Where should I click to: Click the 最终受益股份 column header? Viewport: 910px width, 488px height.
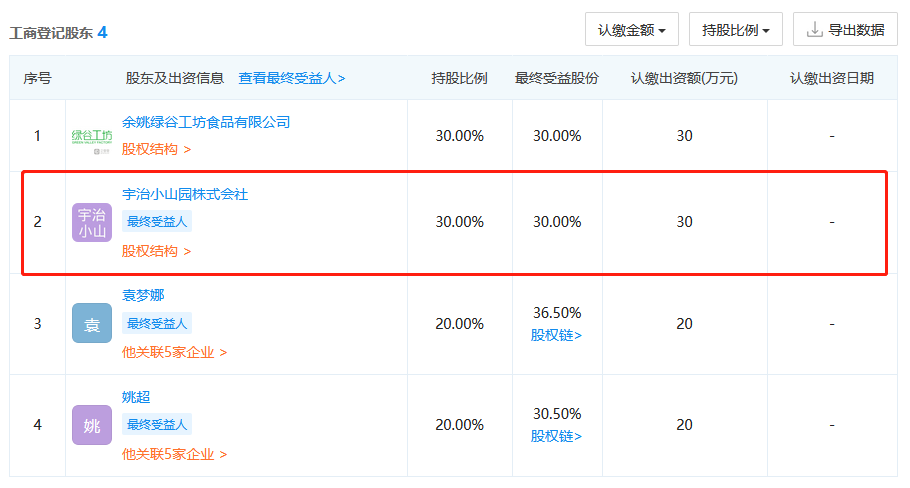tap(557, 78)
